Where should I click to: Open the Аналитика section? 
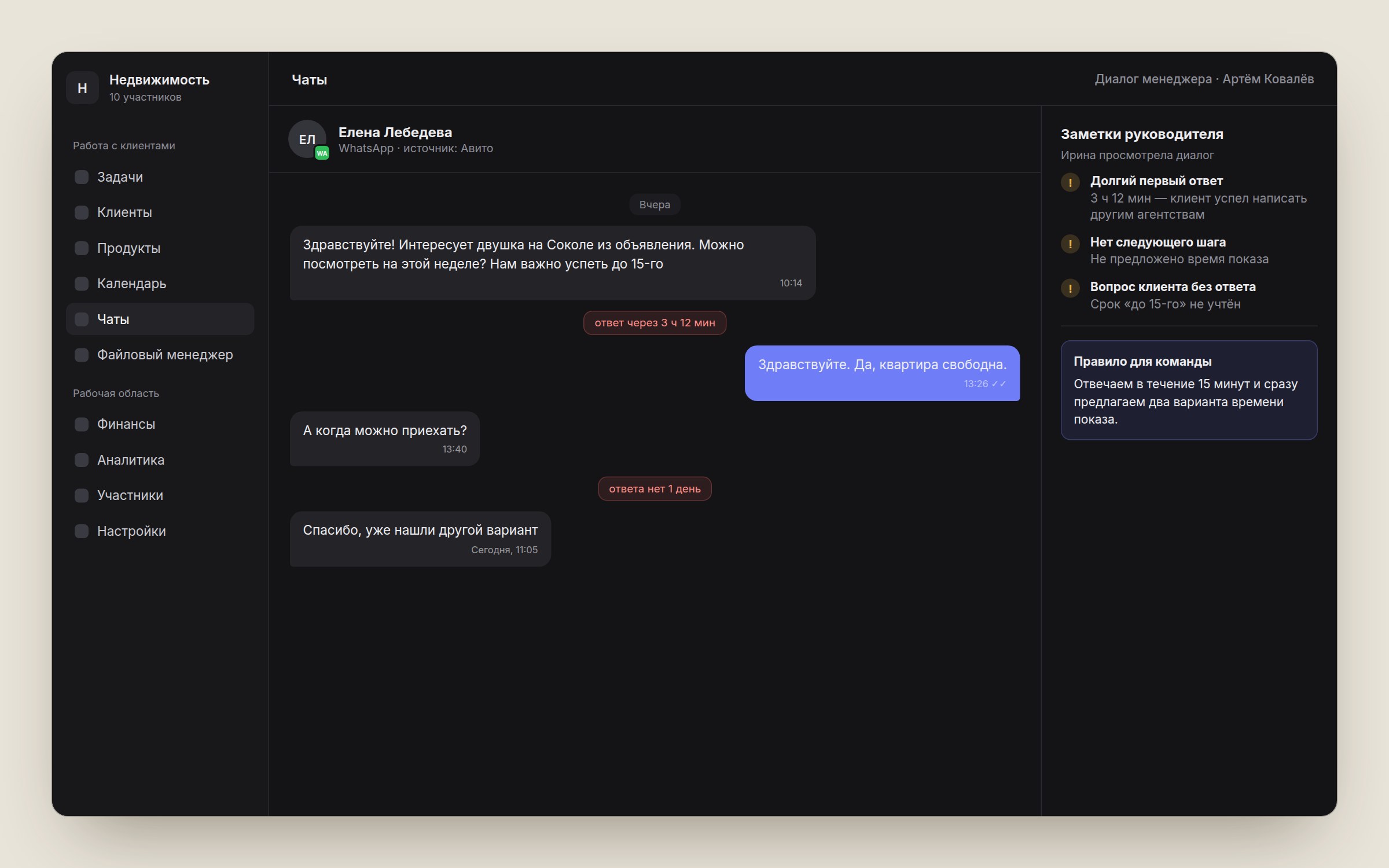[x=160, y=460]
